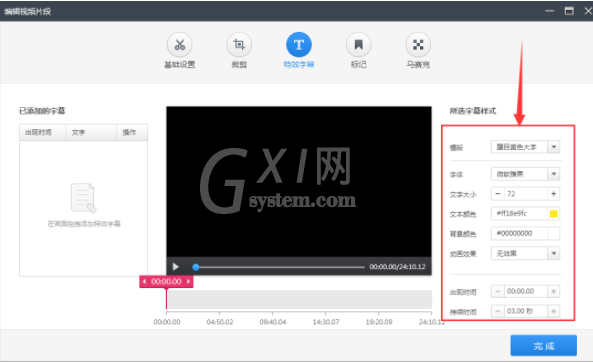This screenshot has height=363, width=593.
Task: Decrease the 持续时间 duration
Action: coord(498,311)
